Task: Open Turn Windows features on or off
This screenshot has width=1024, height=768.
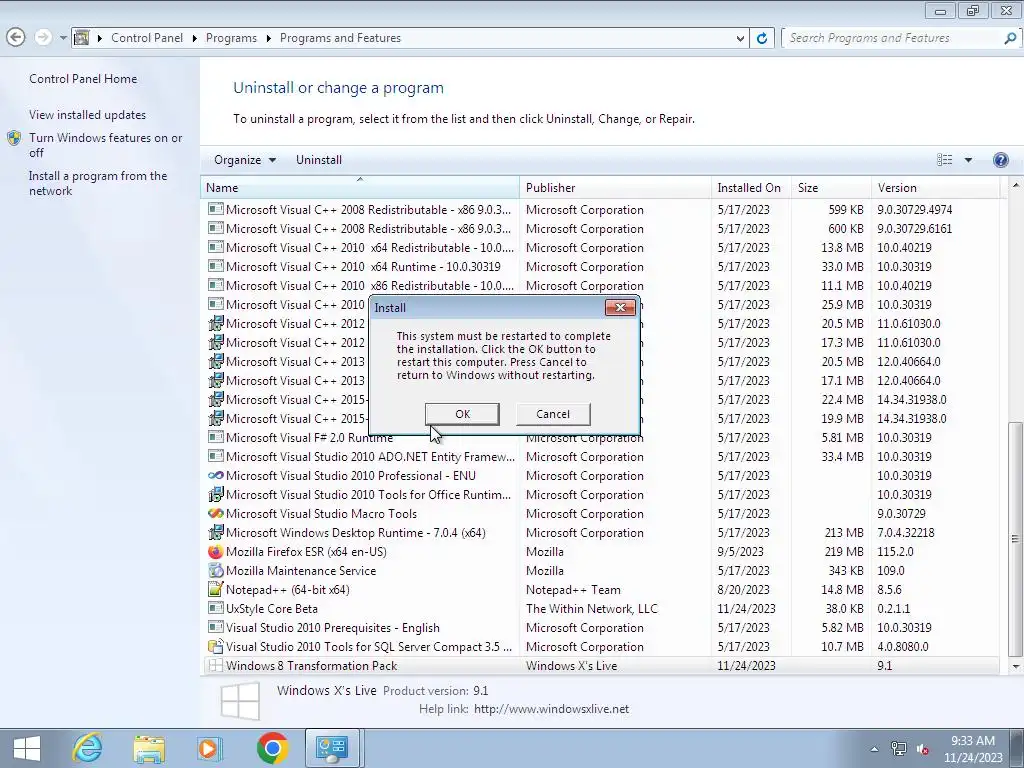Action: pos(105,145)
